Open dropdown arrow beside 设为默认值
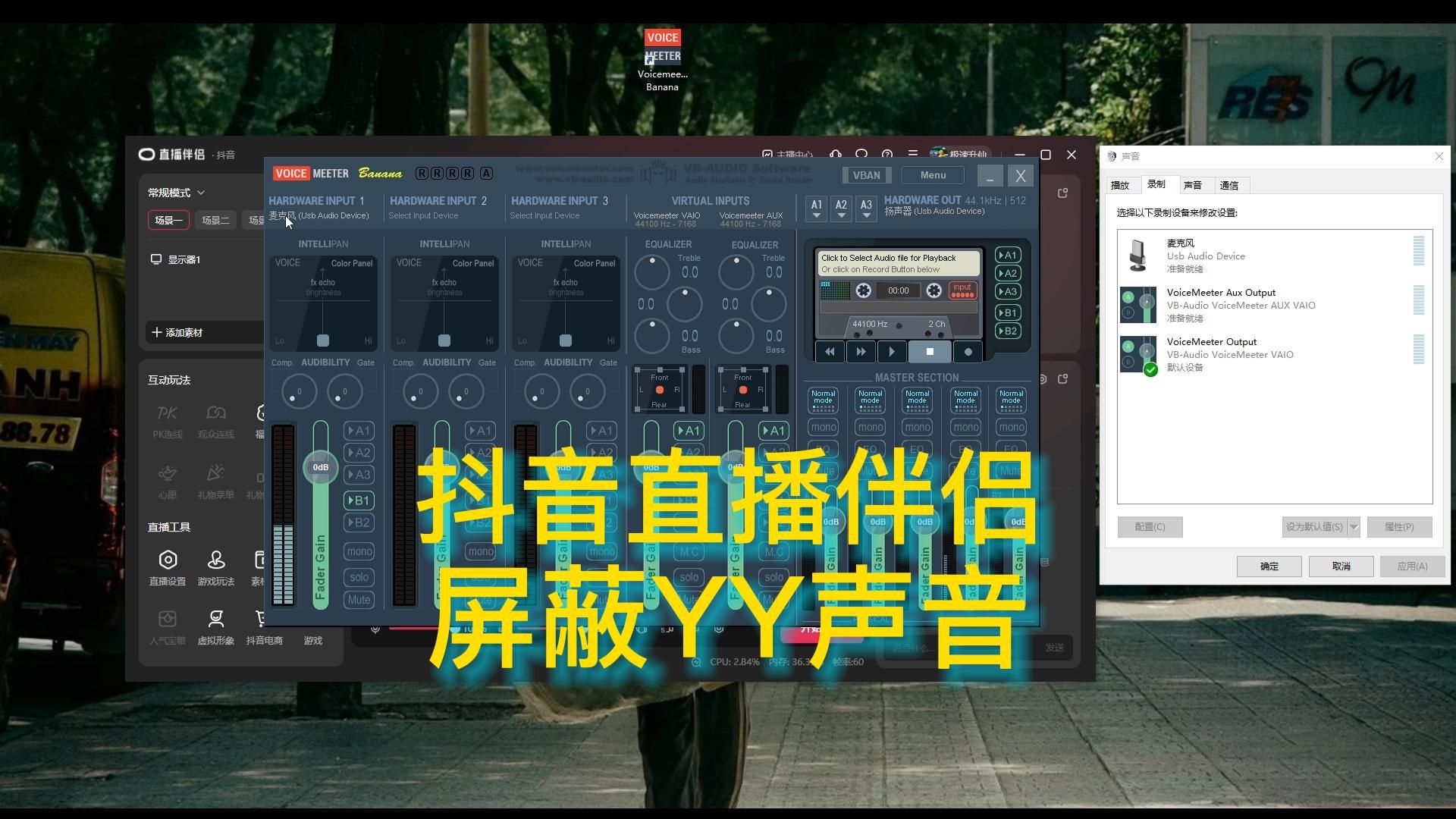The height and width of the screenshot is (819, 1456). (1354, 527)
